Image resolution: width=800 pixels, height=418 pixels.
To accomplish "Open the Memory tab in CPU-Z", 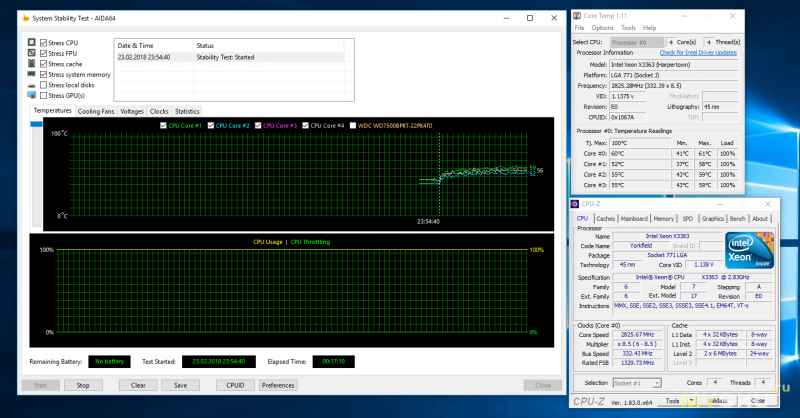I will click(x=664, y=218).
